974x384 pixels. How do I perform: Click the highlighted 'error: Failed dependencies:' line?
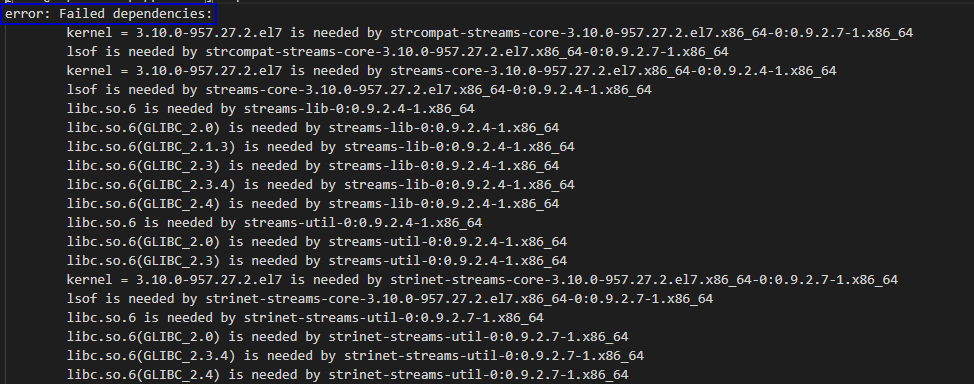(108, 14)
